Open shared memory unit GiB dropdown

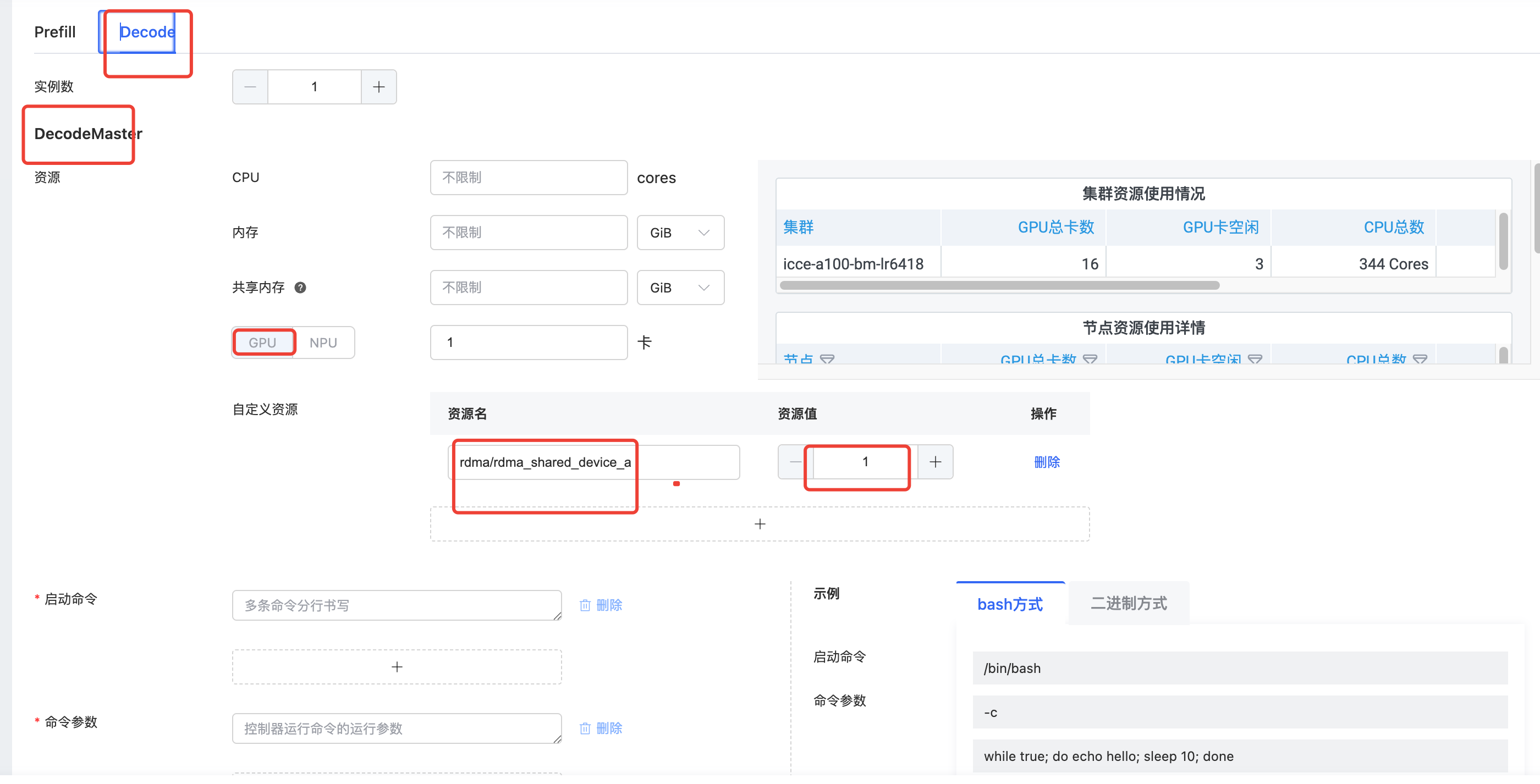[x=680, y=288]
